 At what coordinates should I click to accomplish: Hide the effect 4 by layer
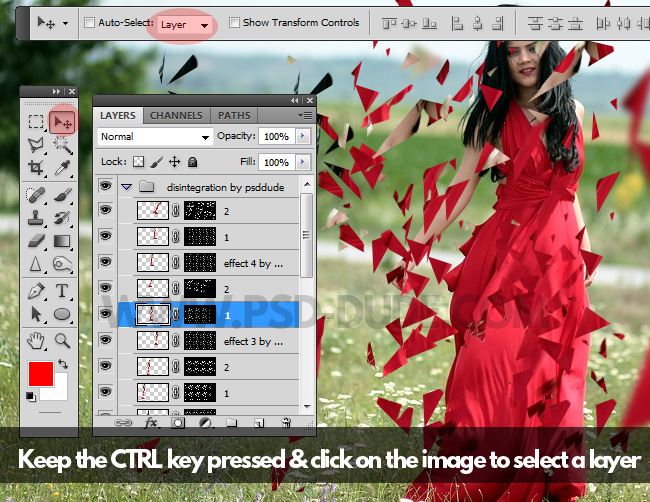(x=105, y=262)
